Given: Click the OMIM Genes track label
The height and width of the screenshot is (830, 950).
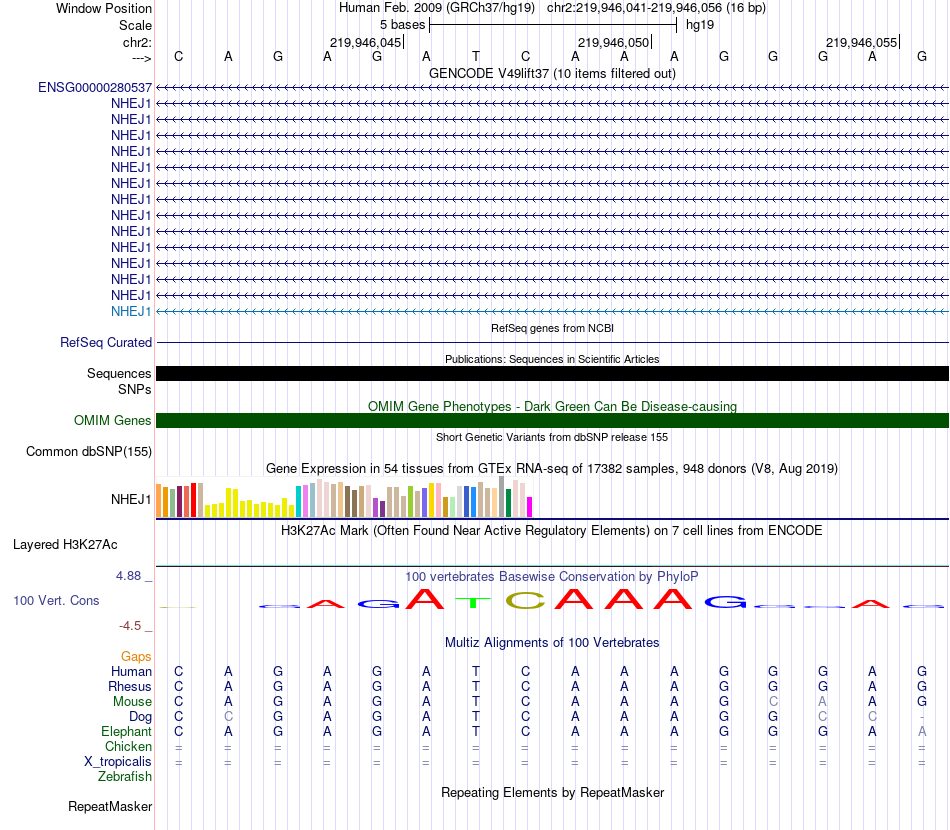Looking at the screenshot, I should click(113, 420).
